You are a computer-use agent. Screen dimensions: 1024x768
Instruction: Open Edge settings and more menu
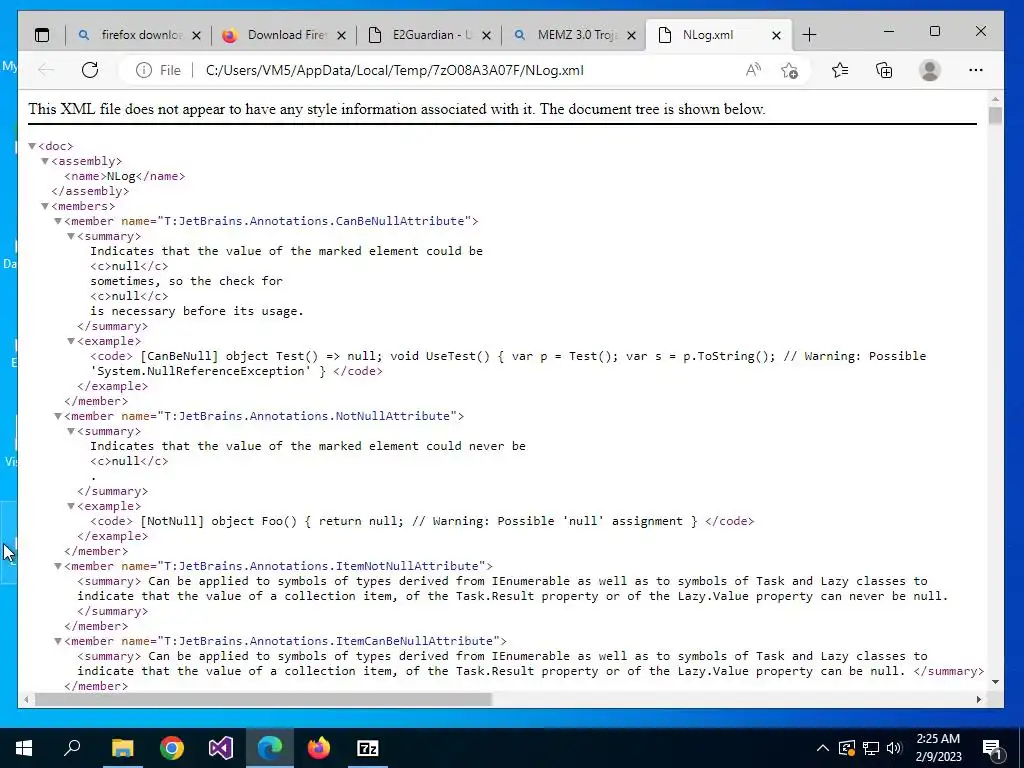[x=976, y=70]
